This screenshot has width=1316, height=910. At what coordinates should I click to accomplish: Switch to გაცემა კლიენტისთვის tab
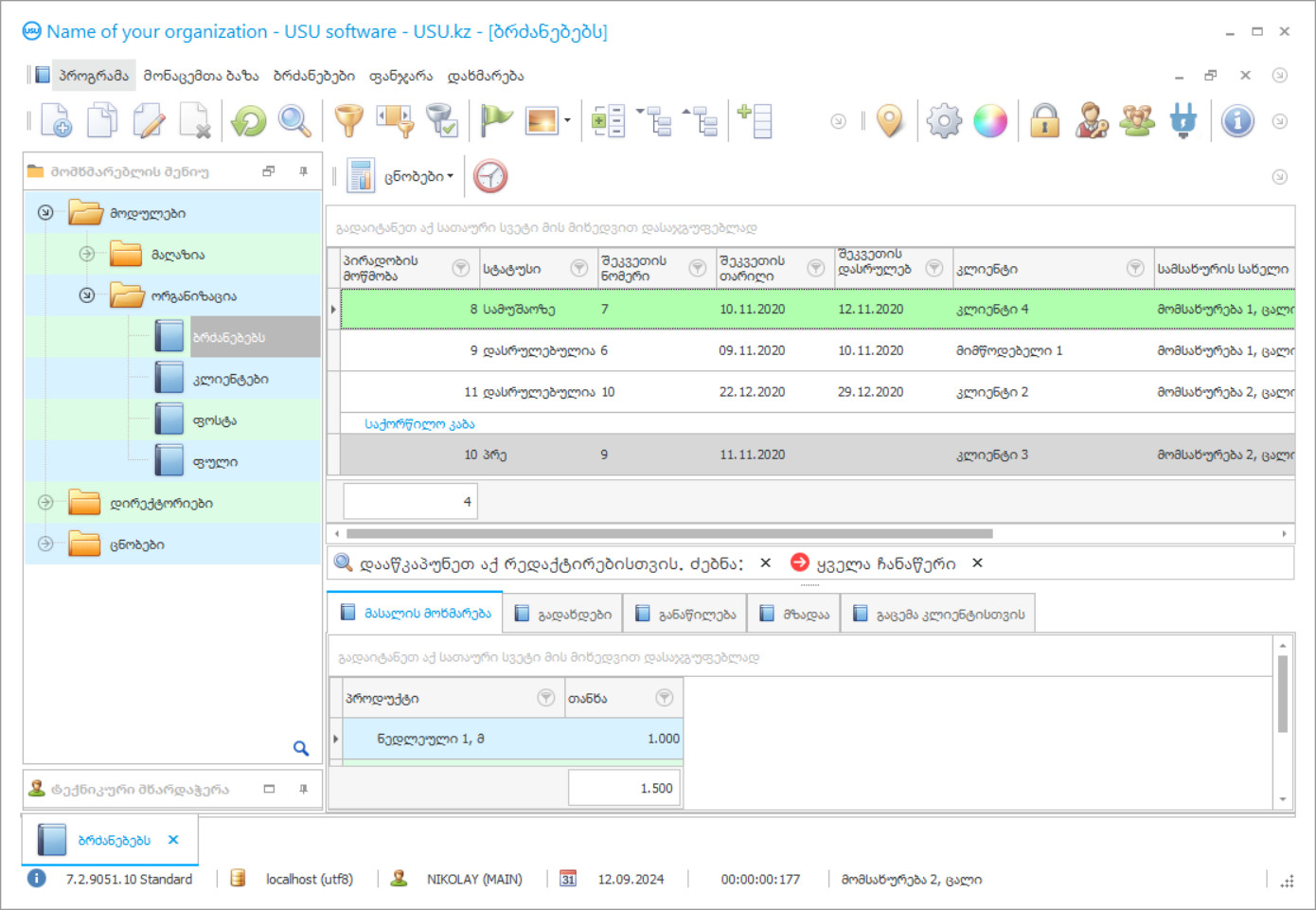click(x=937, y=614)
